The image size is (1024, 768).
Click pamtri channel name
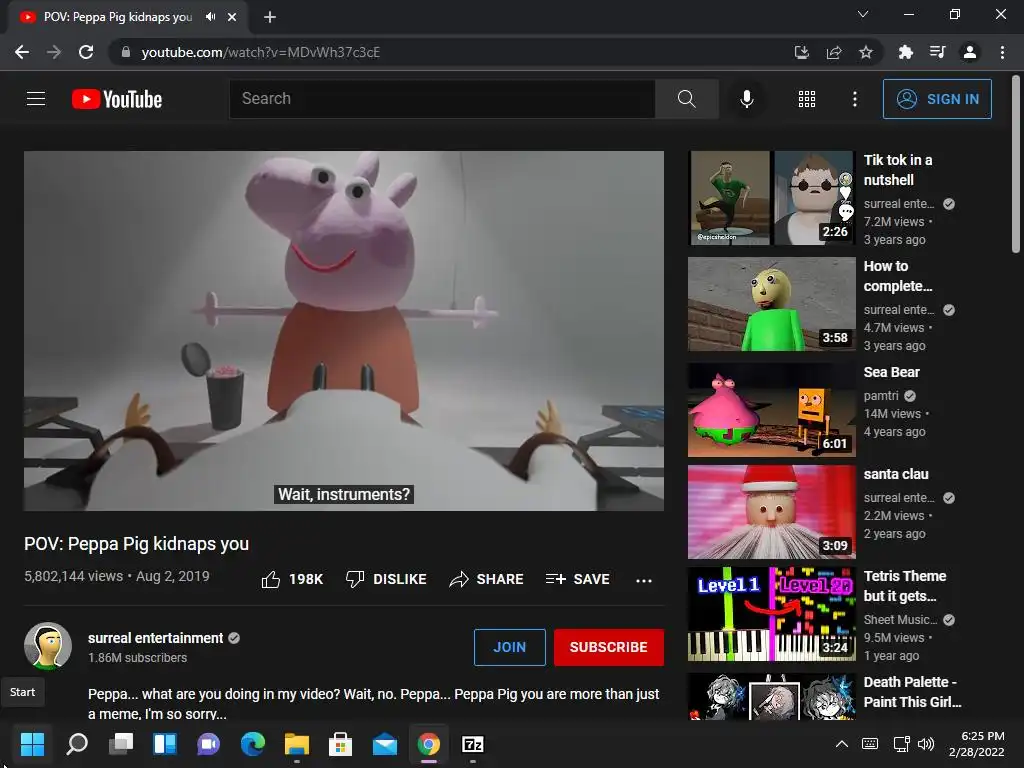pos(881,396)
